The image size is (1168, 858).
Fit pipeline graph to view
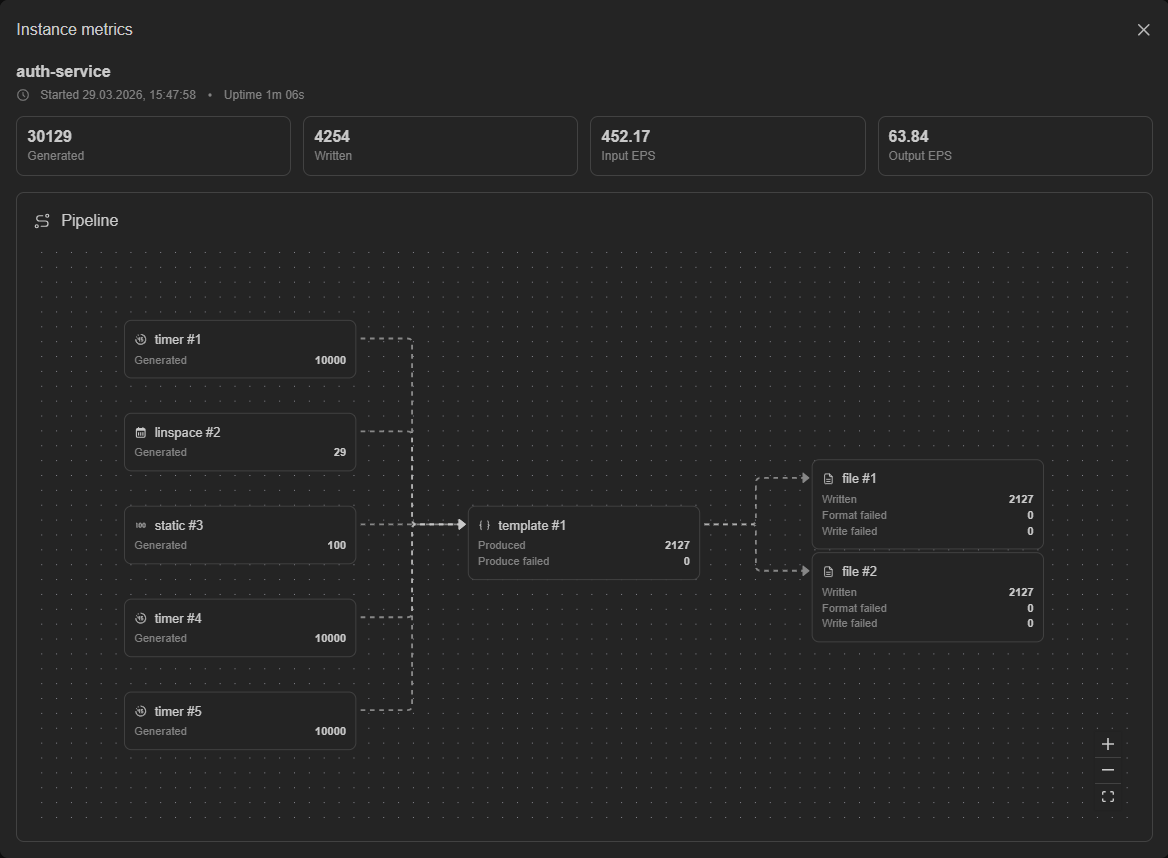point(1108,796)
